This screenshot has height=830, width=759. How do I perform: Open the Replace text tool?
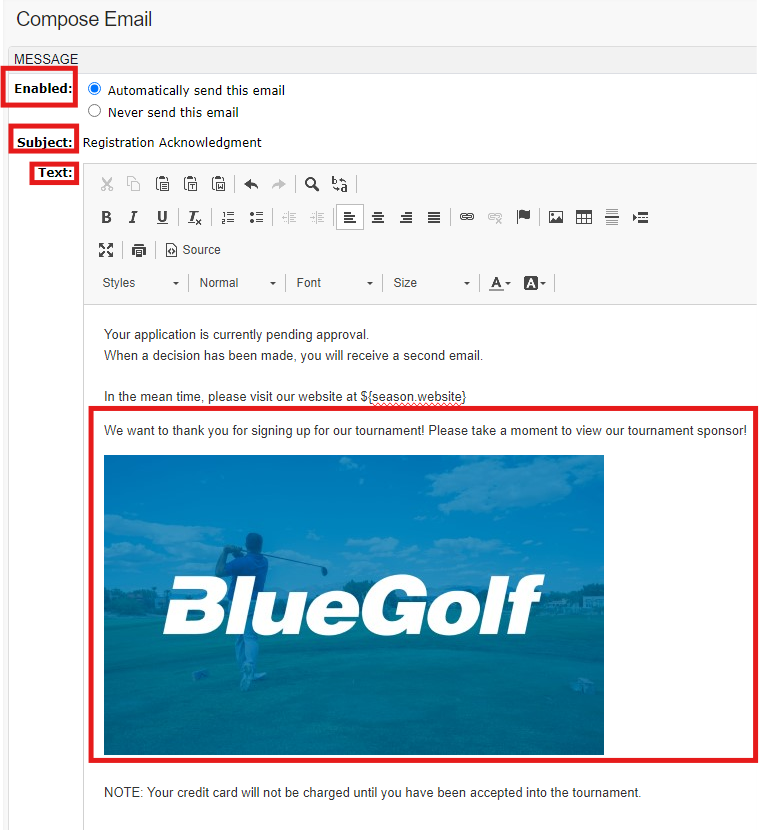pyautogui.click(x=340, y=184)
